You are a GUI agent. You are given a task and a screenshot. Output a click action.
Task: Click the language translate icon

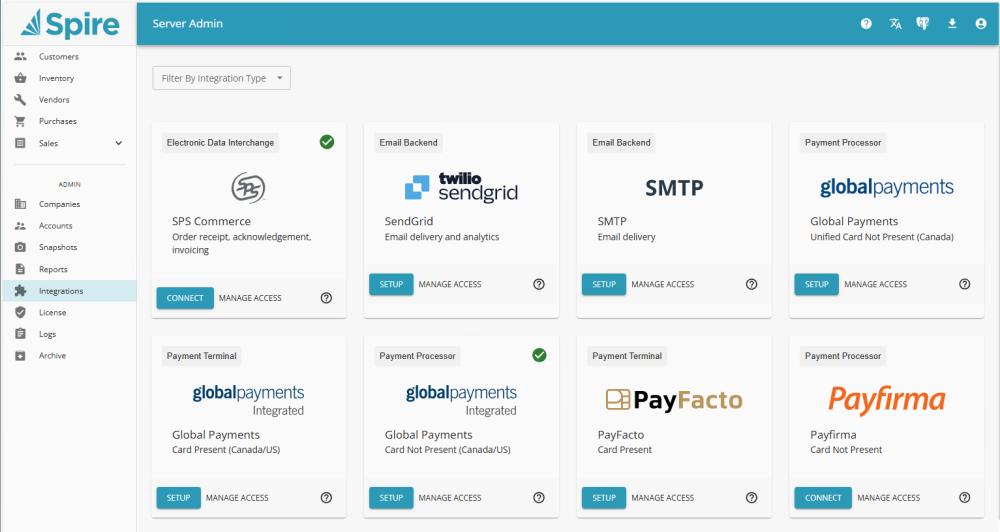[x=895, y=24]
